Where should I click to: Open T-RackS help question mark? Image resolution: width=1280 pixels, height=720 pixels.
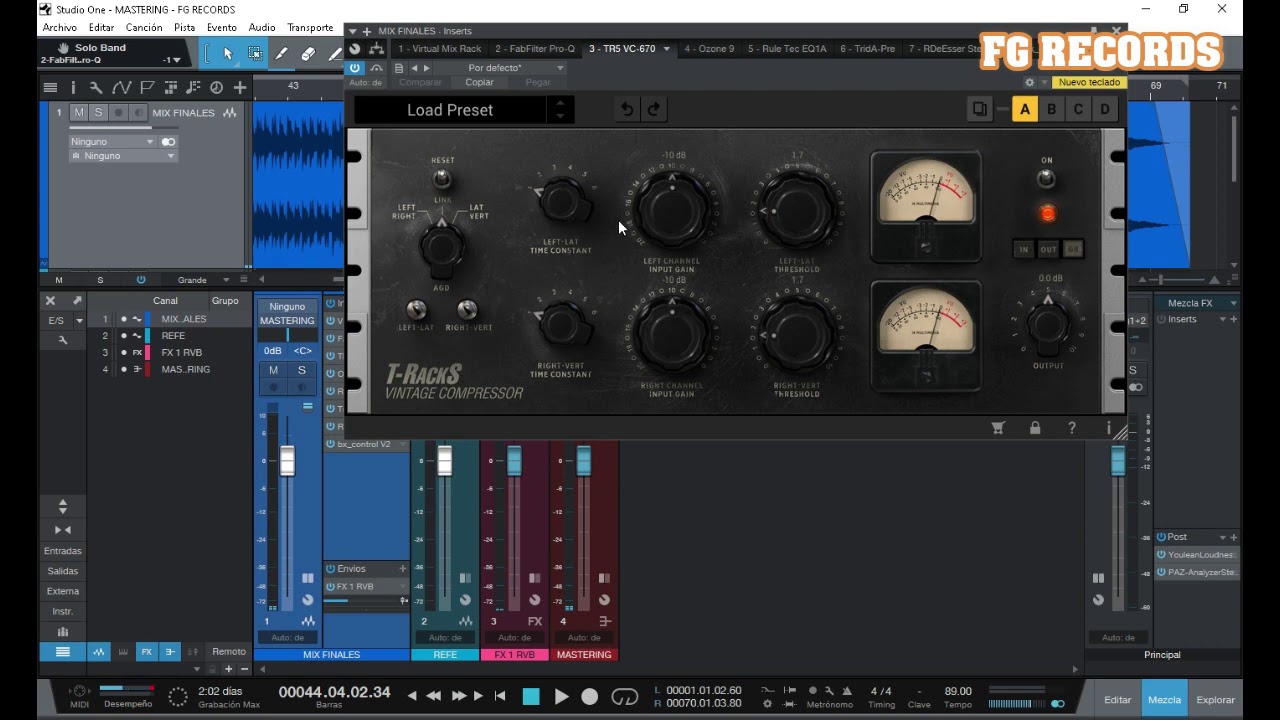pos(1072,428)
